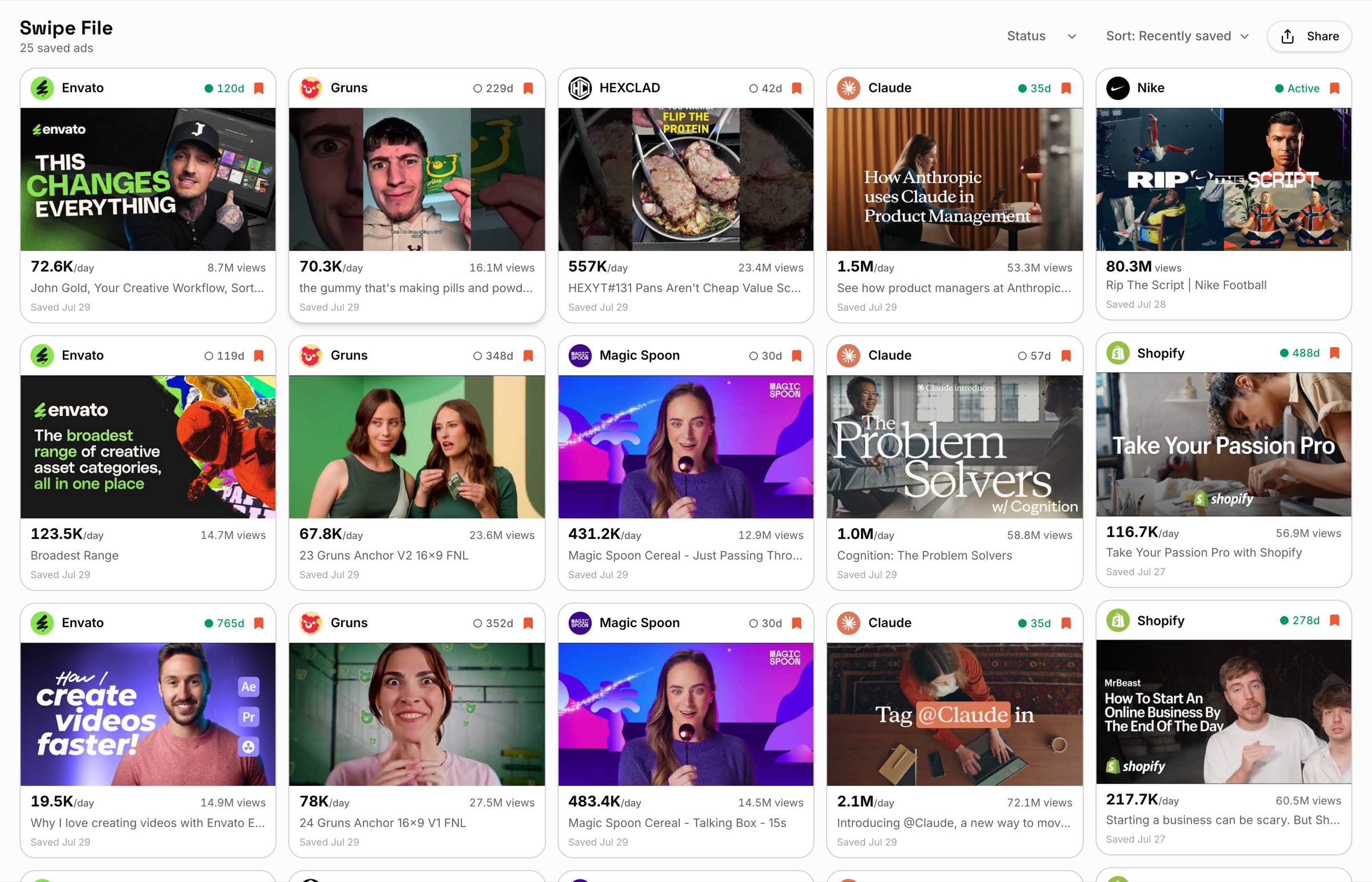Open the 'Problem Solvers' Claude thumbnail

coord(955,447)
